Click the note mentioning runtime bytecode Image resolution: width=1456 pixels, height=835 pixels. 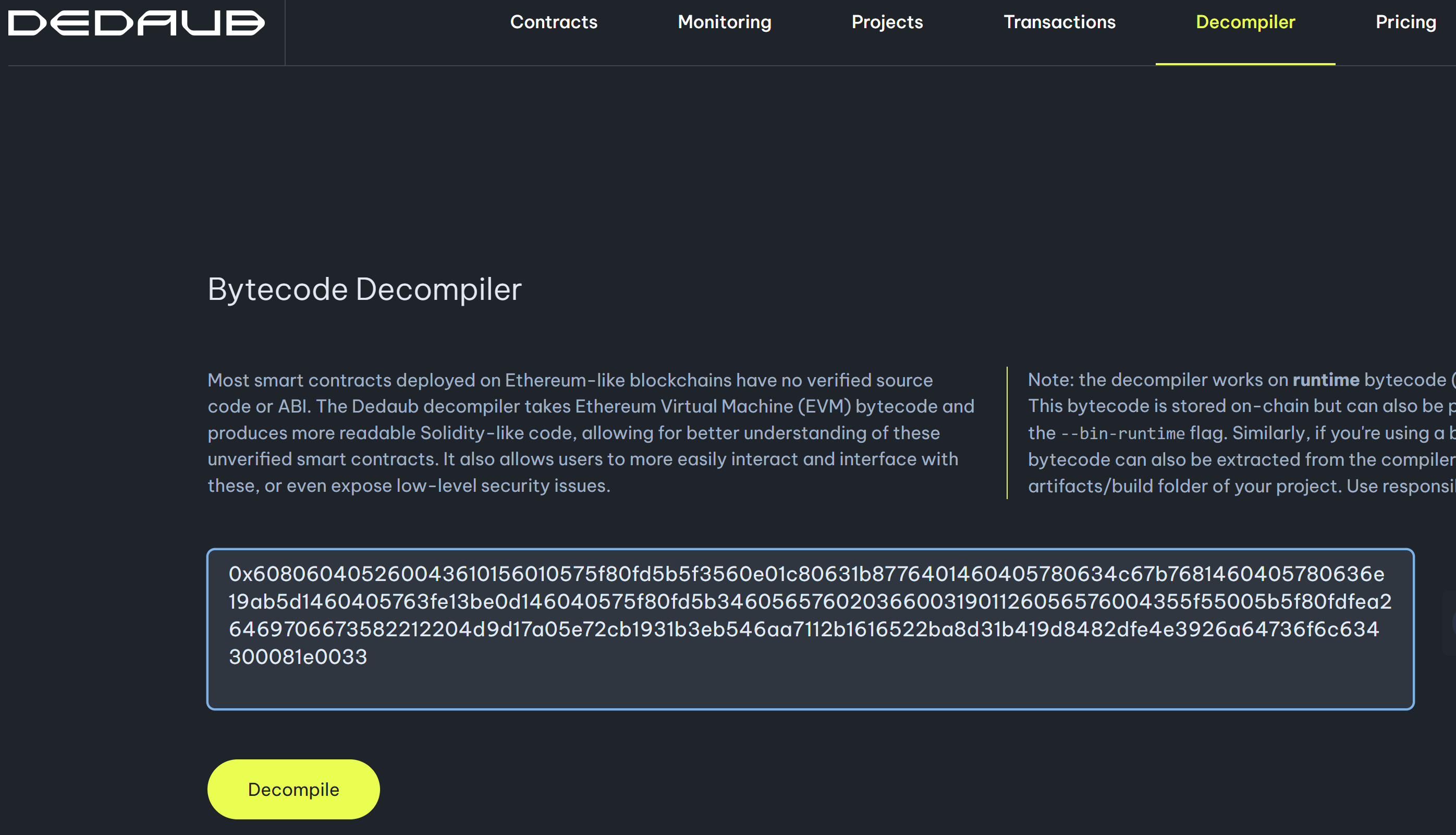[x=1242, y=432]
